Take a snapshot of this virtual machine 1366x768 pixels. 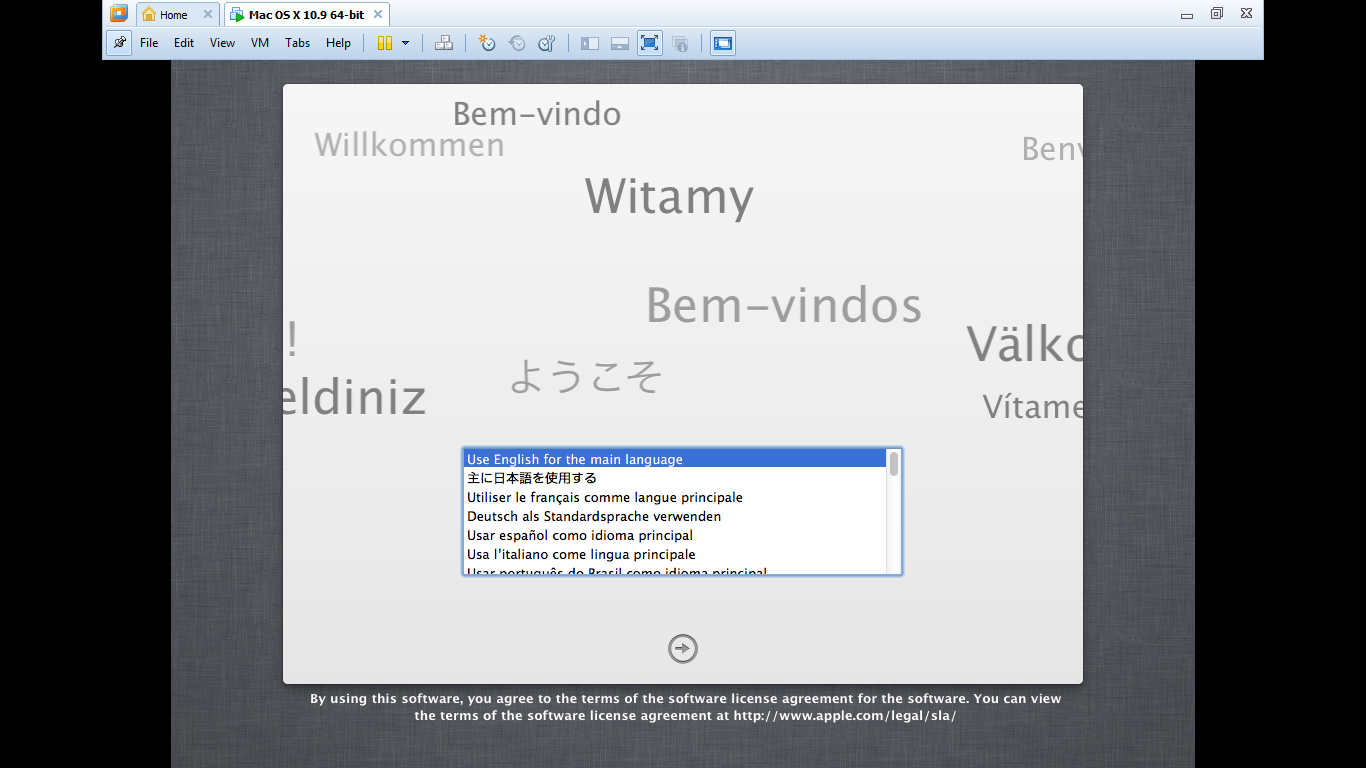[x=487, y=43]
